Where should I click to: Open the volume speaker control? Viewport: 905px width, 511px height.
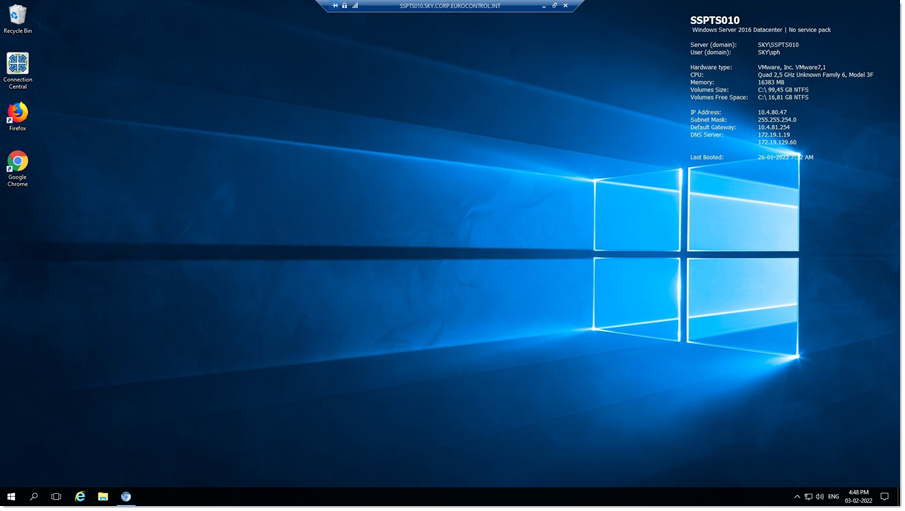tap(819, 496)
